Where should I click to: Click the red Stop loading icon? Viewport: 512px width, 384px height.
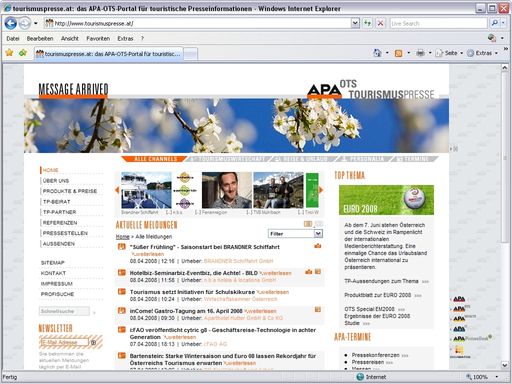click(x=380, y=23)
